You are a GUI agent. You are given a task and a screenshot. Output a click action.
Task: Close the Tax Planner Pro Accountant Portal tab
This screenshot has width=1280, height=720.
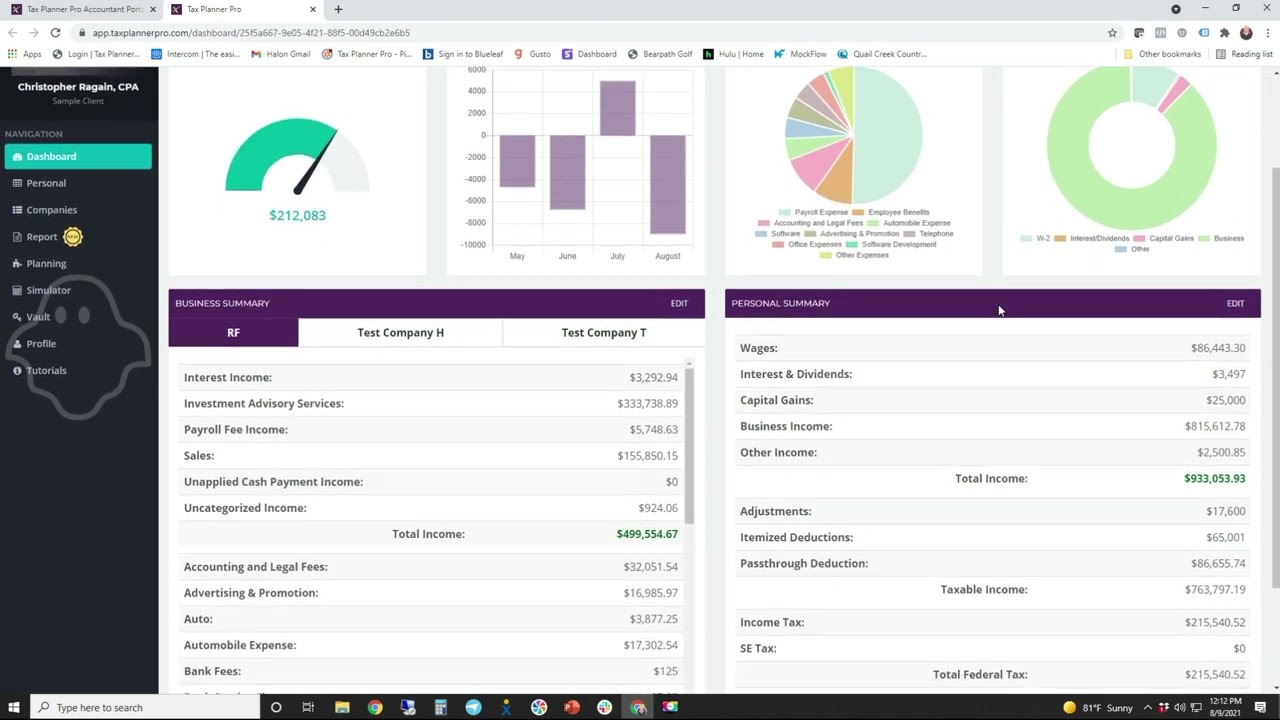[151, 9]
